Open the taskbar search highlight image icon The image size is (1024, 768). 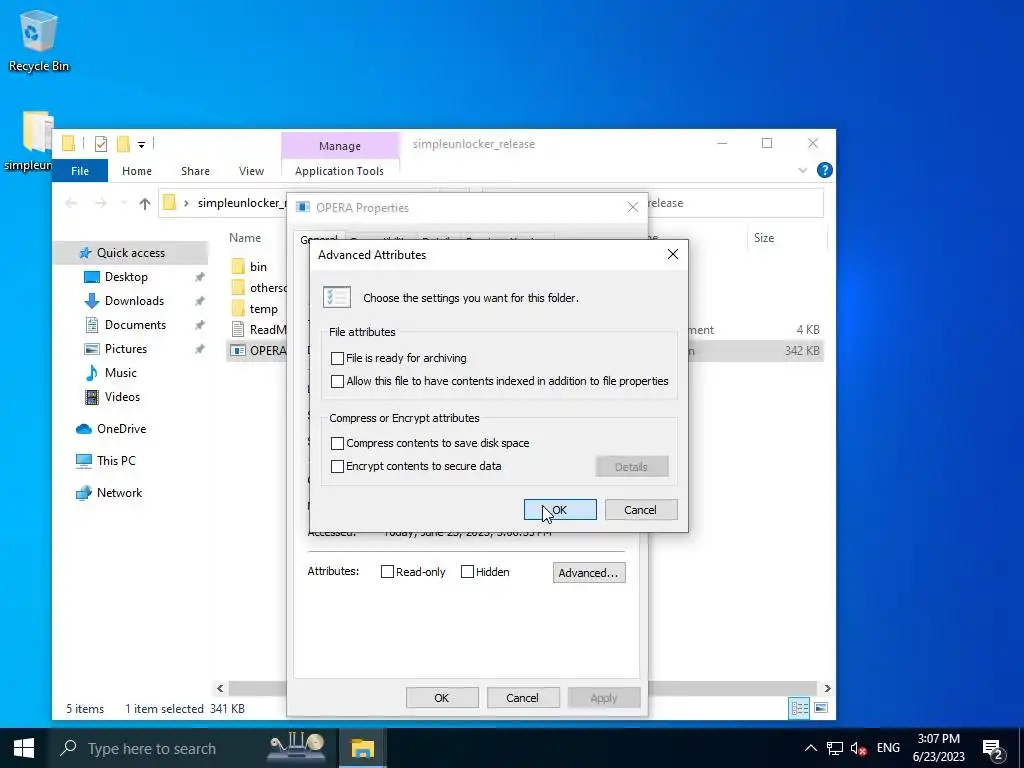tap(298, 748)
